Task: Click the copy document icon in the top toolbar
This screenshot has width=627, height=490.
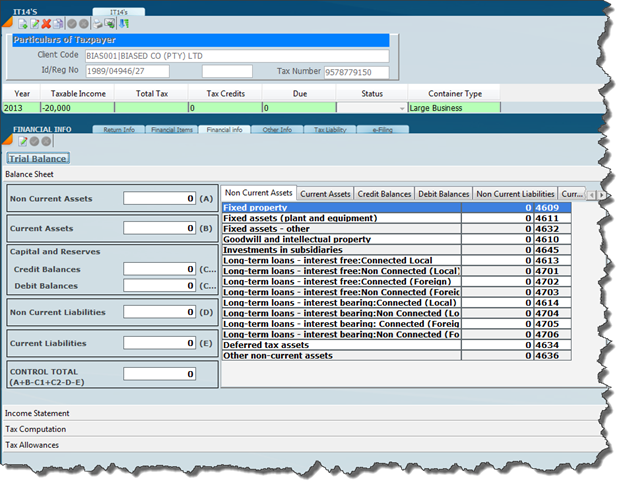Action: [x=58, y=22]
